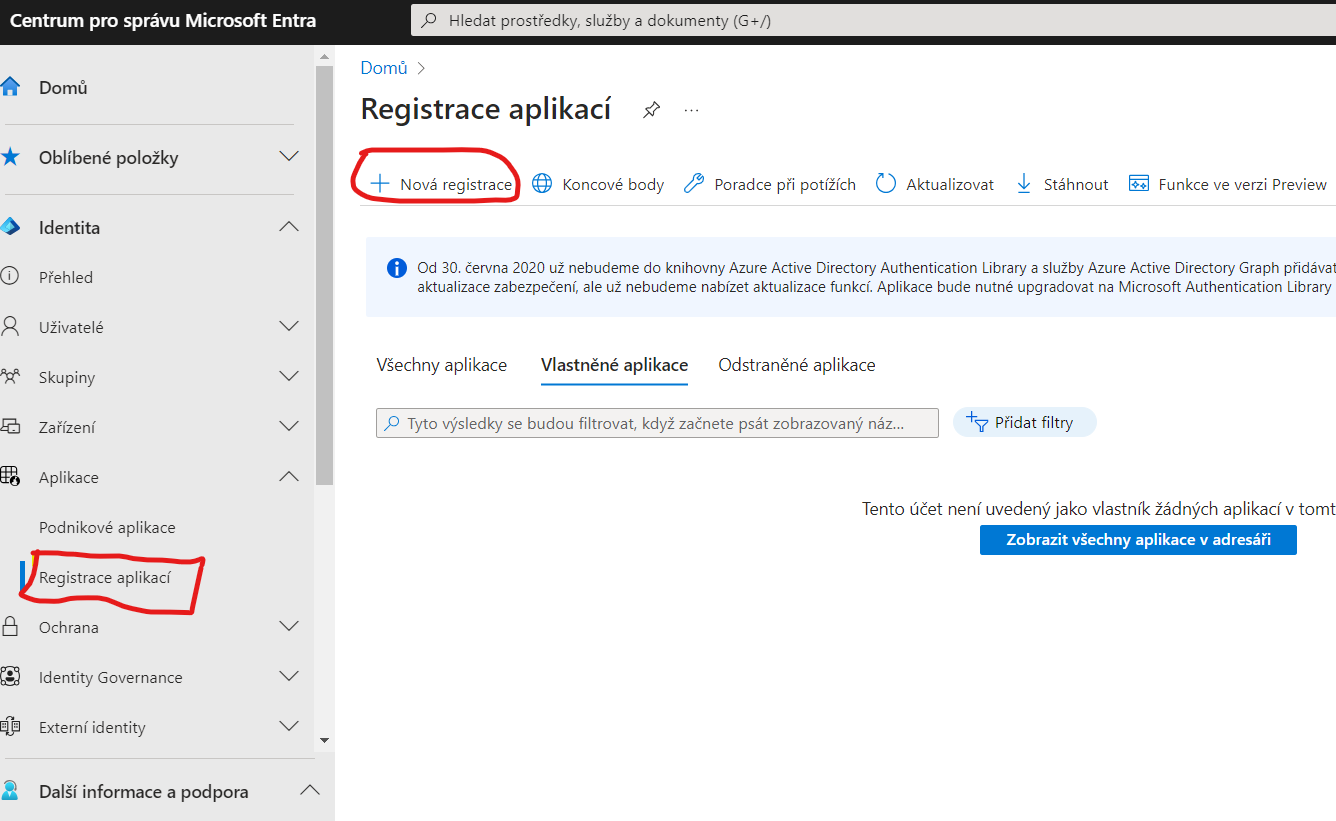This screenshot has width=1336, height=821.
Task: Click the Stáhnout download arrow icon
Action: tap(1023, 184)
